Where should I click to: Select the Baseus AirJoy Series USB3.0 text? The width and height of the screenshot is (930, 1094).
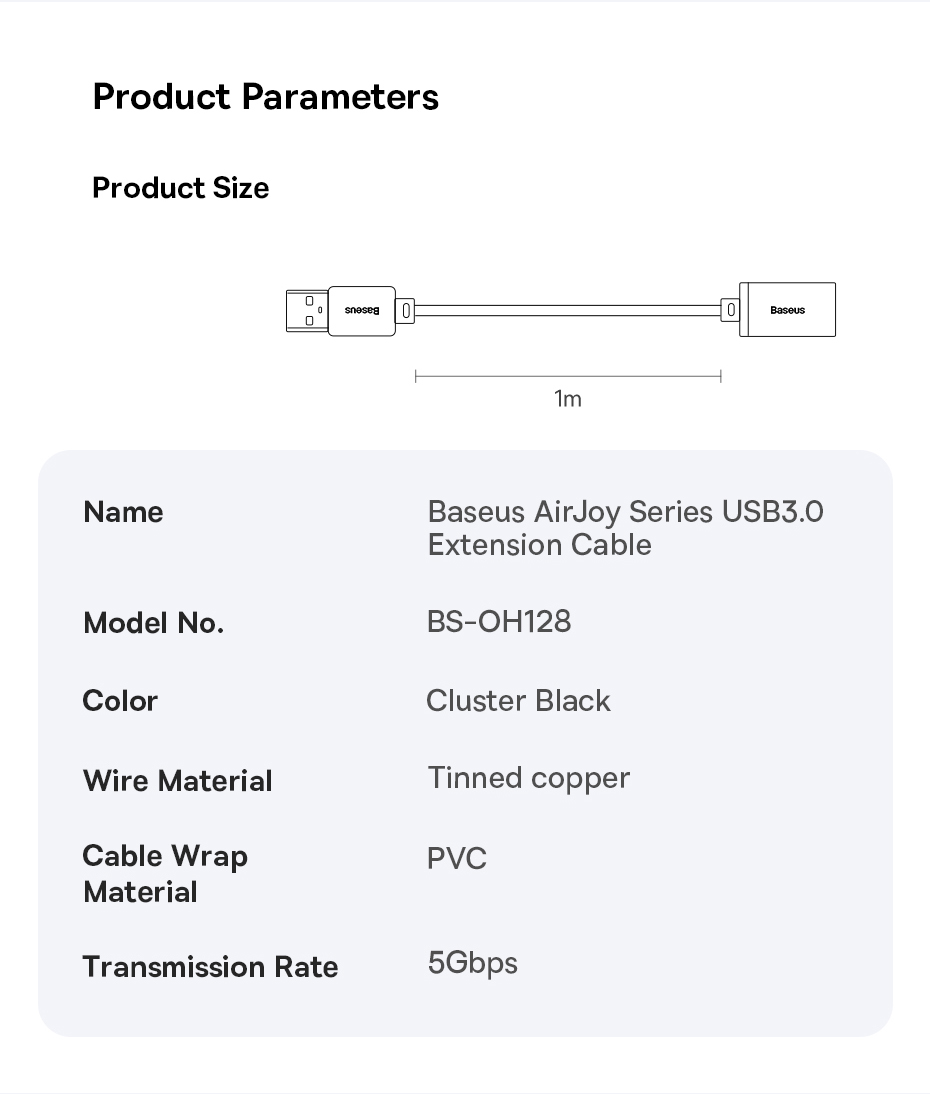point(625,512)
